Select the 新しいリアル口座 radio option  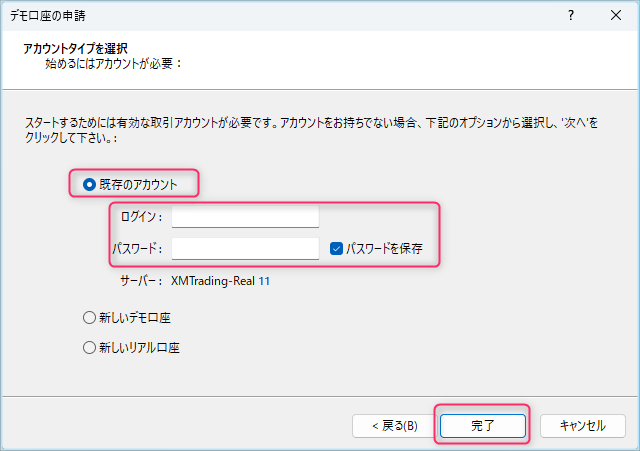point(89,348)
